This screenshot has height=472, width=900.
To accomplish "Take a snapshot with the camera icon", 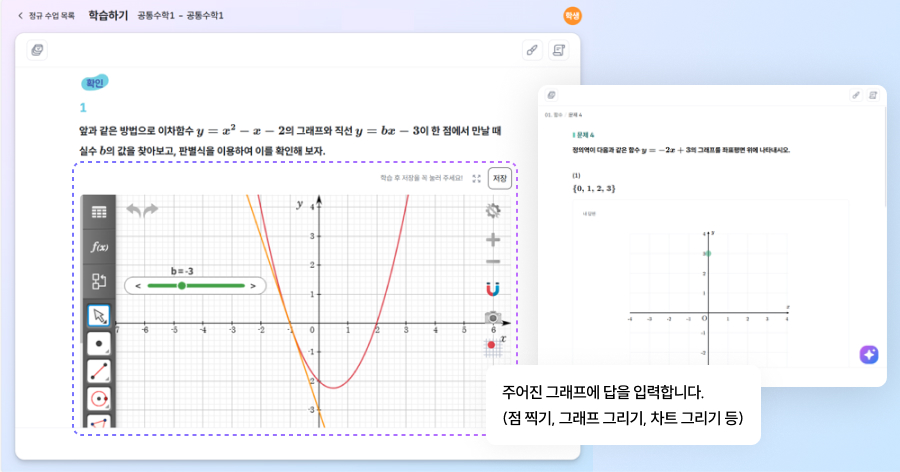I will [493, 318].
